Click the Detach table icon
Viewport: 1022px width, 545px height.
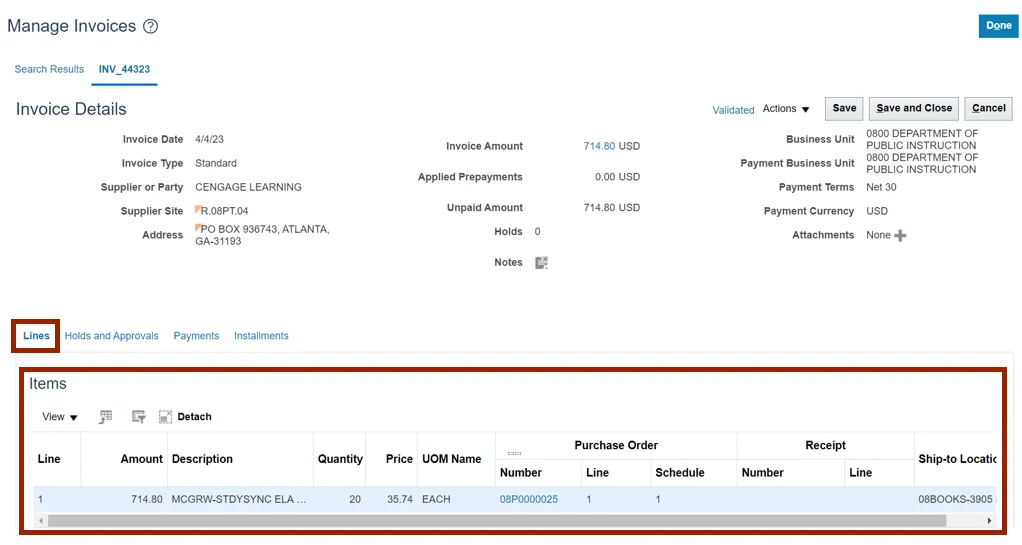point(165,417)
